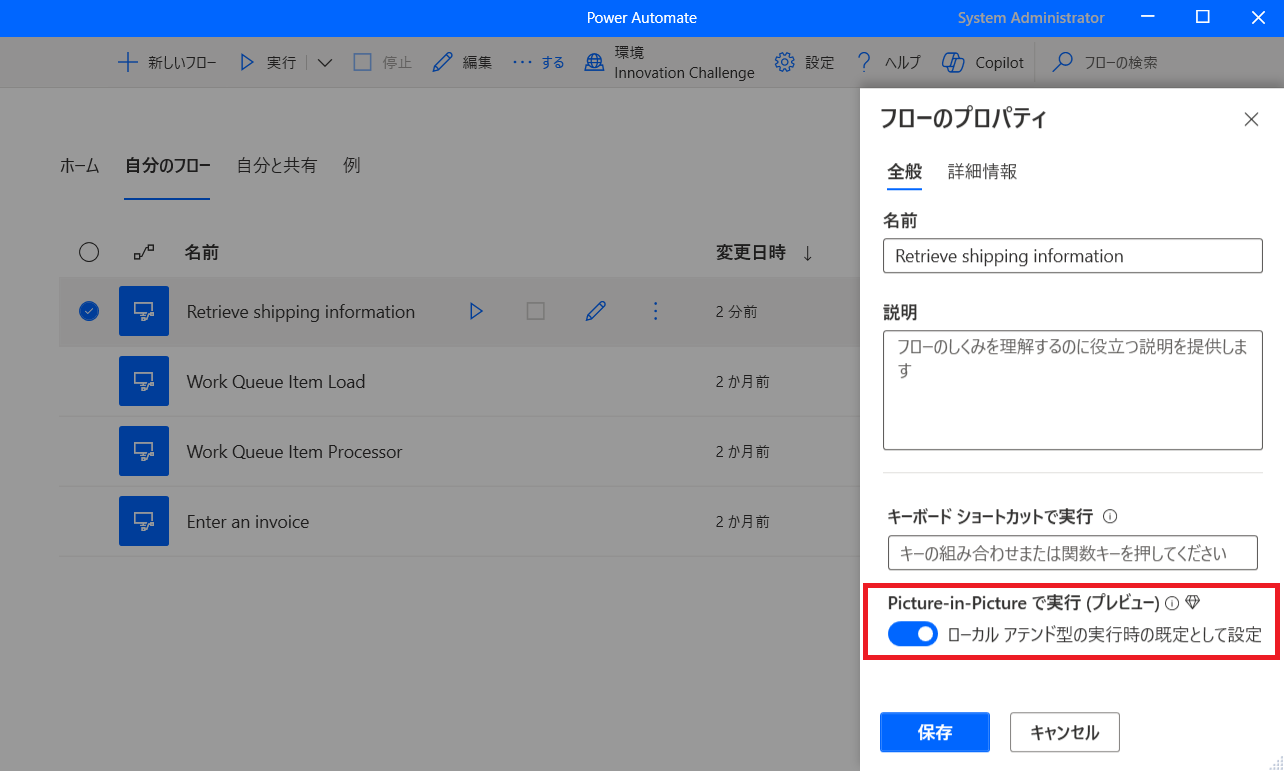1284x771 pixels.
Task: Click the premium diamond icon
Action: click(1192, 603)
